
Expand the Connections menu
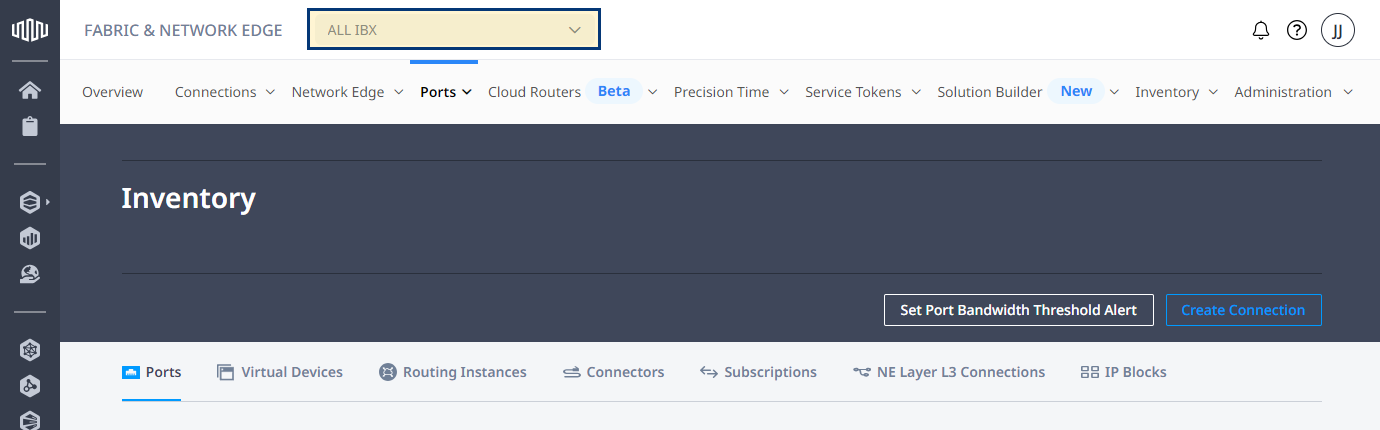225,92
